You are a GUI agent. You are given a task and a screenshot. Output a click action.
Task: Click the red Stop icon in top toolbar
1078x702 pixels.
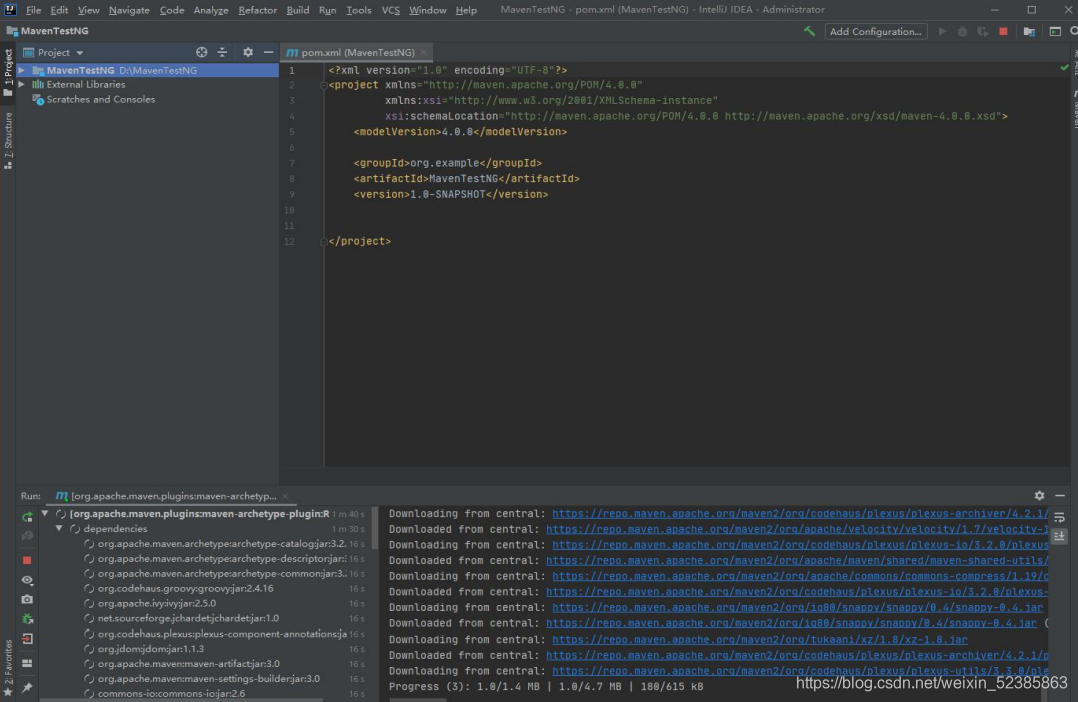1003,32
